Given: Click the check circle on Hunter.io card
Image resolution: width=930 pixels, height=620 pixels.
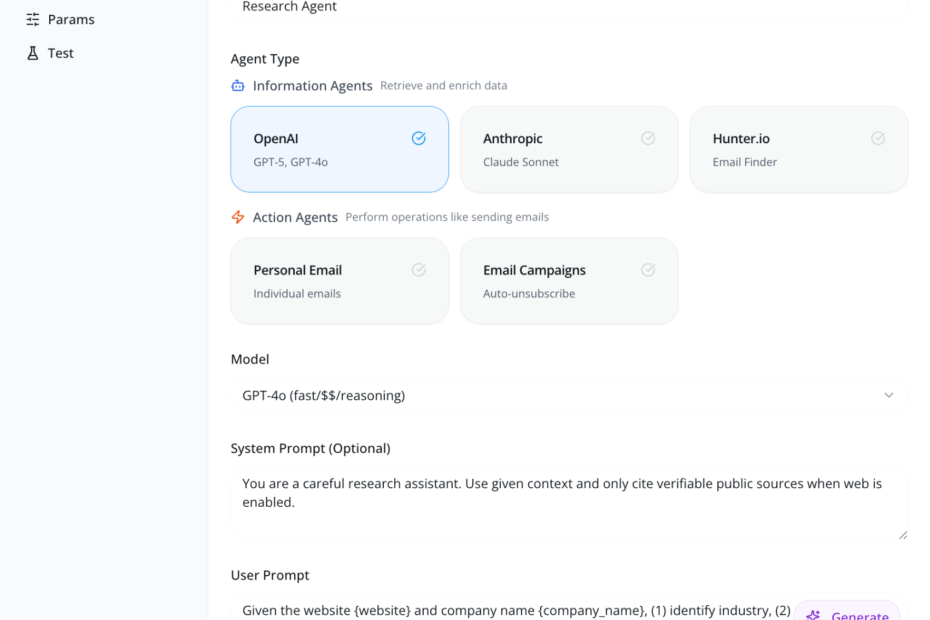Looking at the screenshot, I should [x=878, y=139].
